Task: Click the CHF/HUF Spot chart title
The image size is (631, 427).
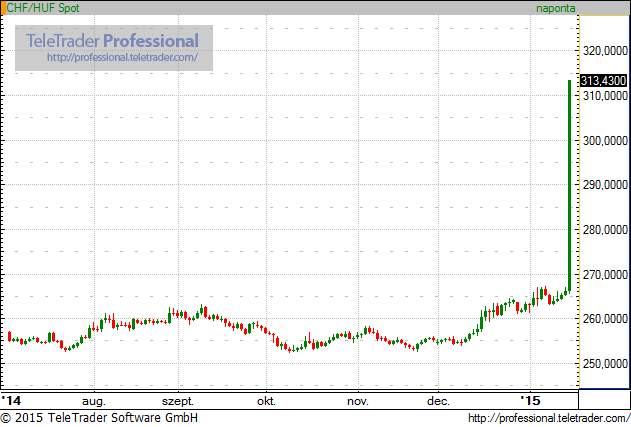Action: (x=43, y=8)
